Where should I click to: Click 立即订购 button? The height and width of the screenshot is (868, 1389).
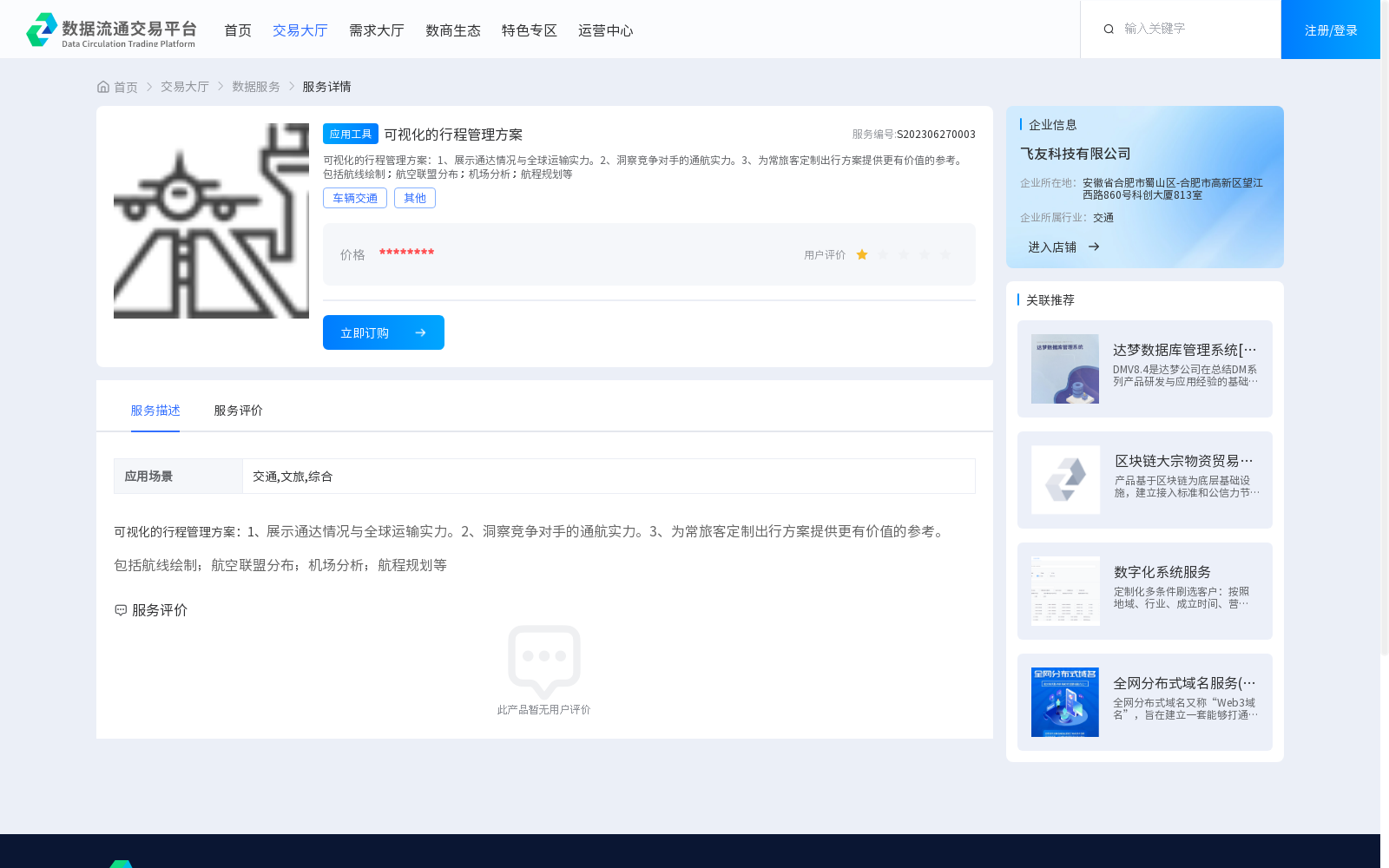[x=384, y=332]
